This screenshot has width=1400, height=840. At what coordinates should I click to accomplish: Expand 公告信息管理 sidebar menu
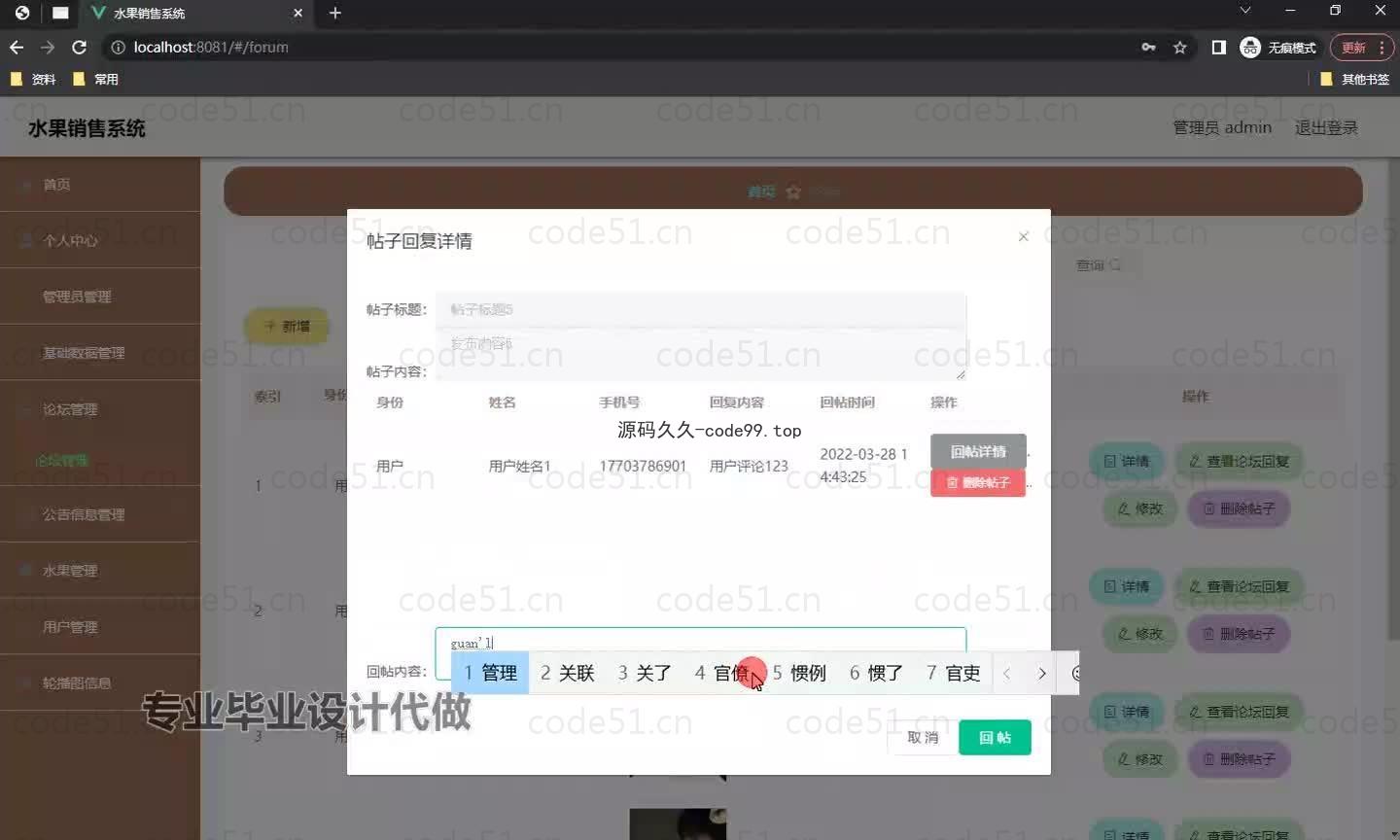pyautogui.click(x=100, y=514)
